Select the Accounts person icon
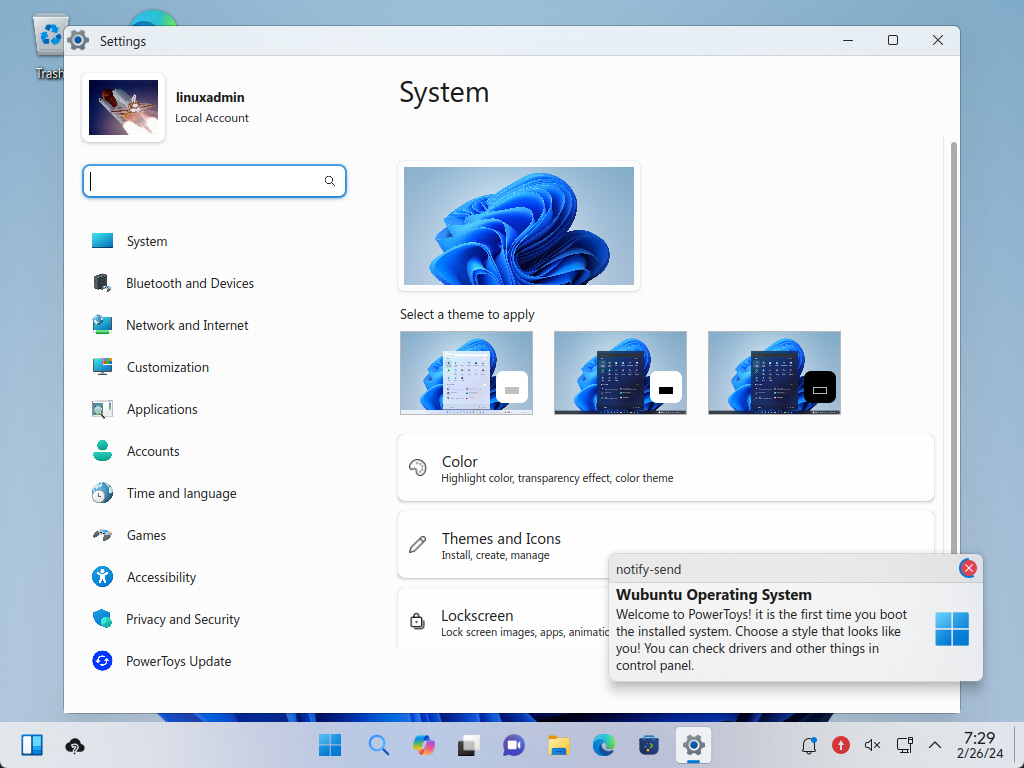 pyautogui.click(x=102, y=451)
